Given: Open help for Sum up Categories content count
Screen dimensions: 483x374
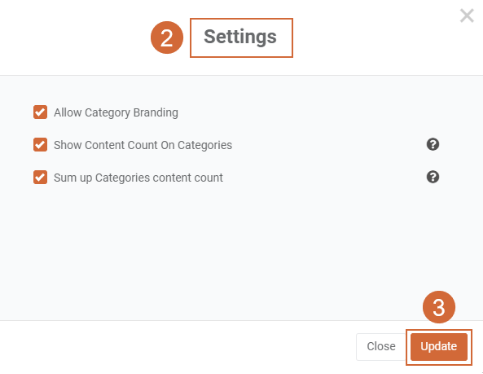Looking at the screenshot, I should click(433, 177).
